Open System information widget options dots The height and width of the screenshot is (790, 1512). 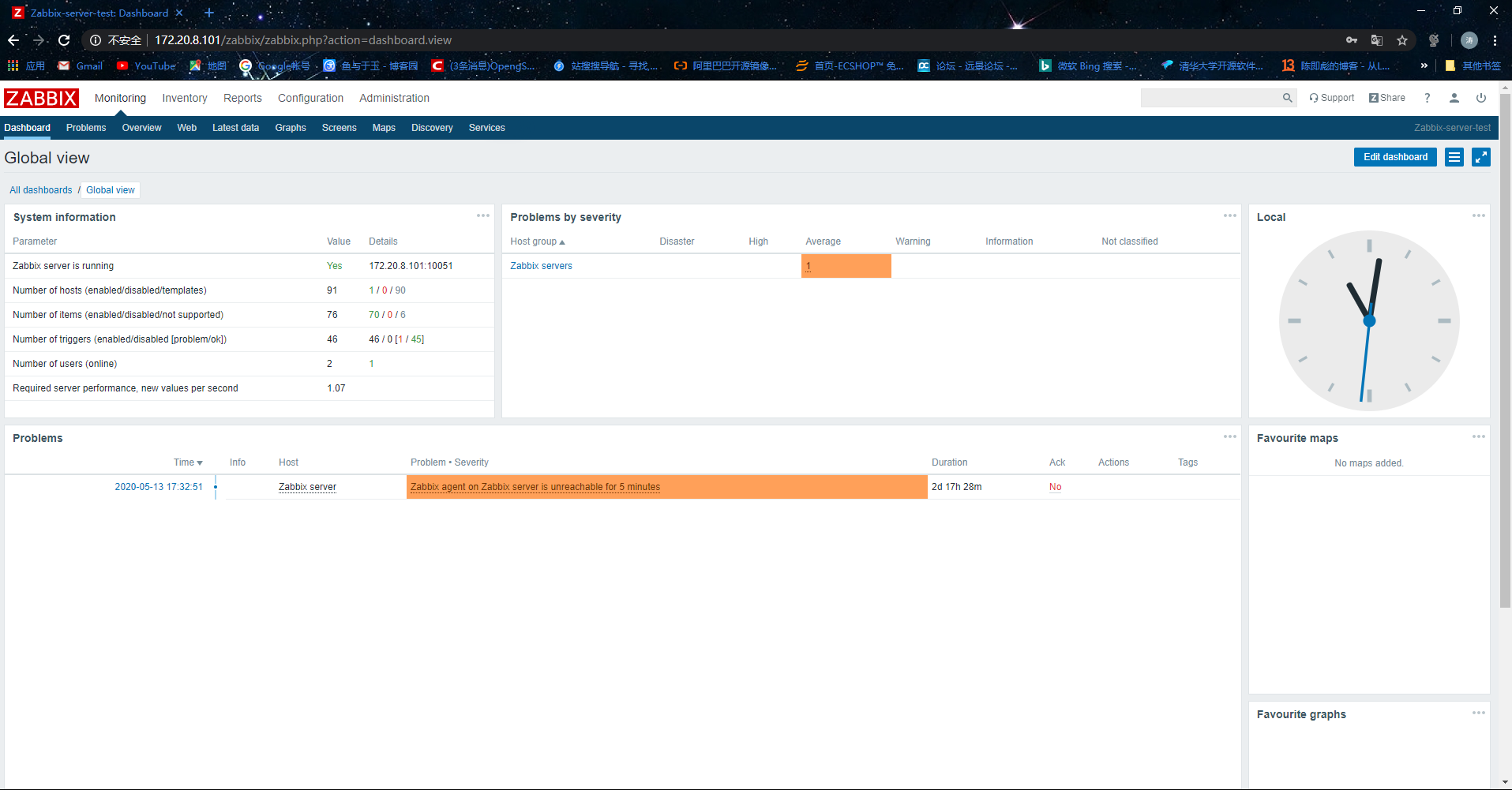coord(483,215)
